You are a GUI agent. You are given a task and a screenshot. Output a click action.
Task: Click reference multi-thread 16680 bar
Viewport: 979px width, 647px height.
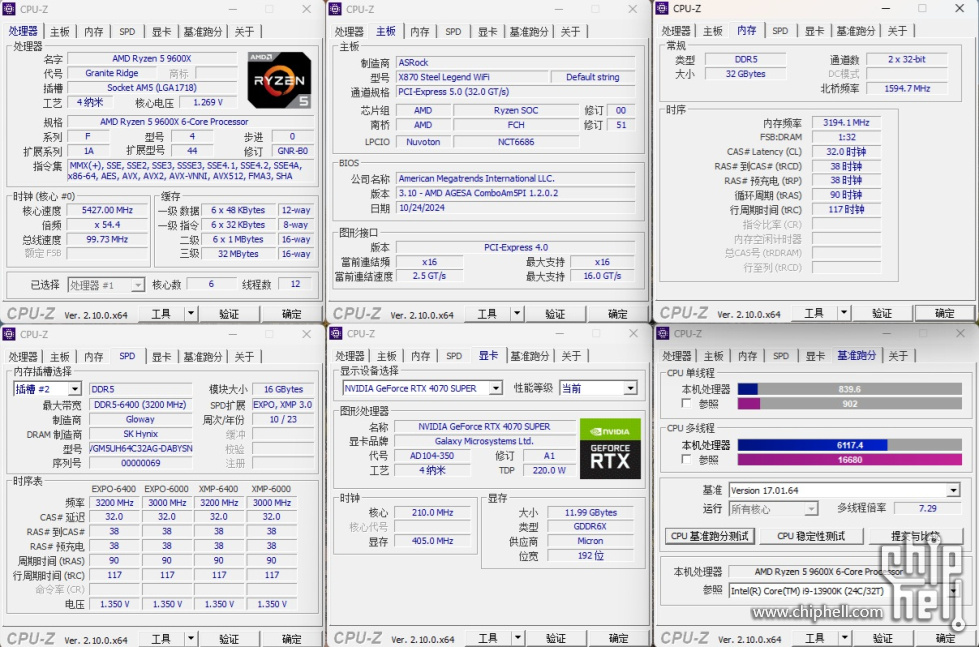tap(849, 460)
